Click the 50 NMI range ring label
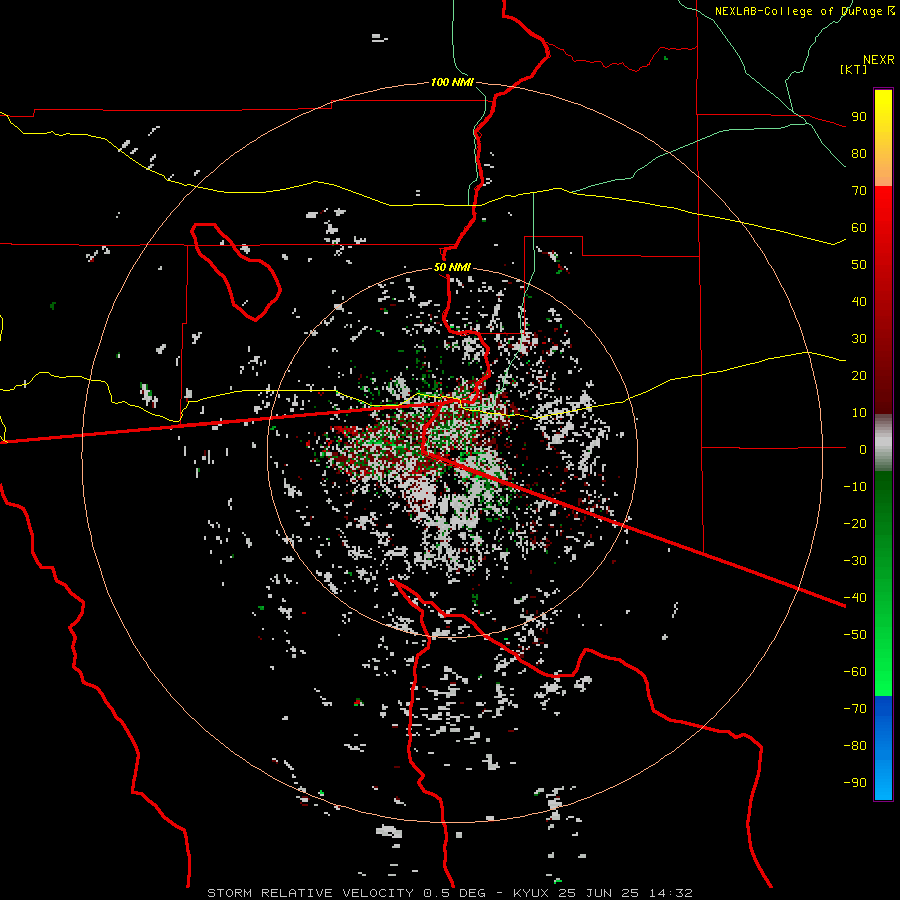Image resolution: width=900 pixels, height=900 pixels. (452, 267)
